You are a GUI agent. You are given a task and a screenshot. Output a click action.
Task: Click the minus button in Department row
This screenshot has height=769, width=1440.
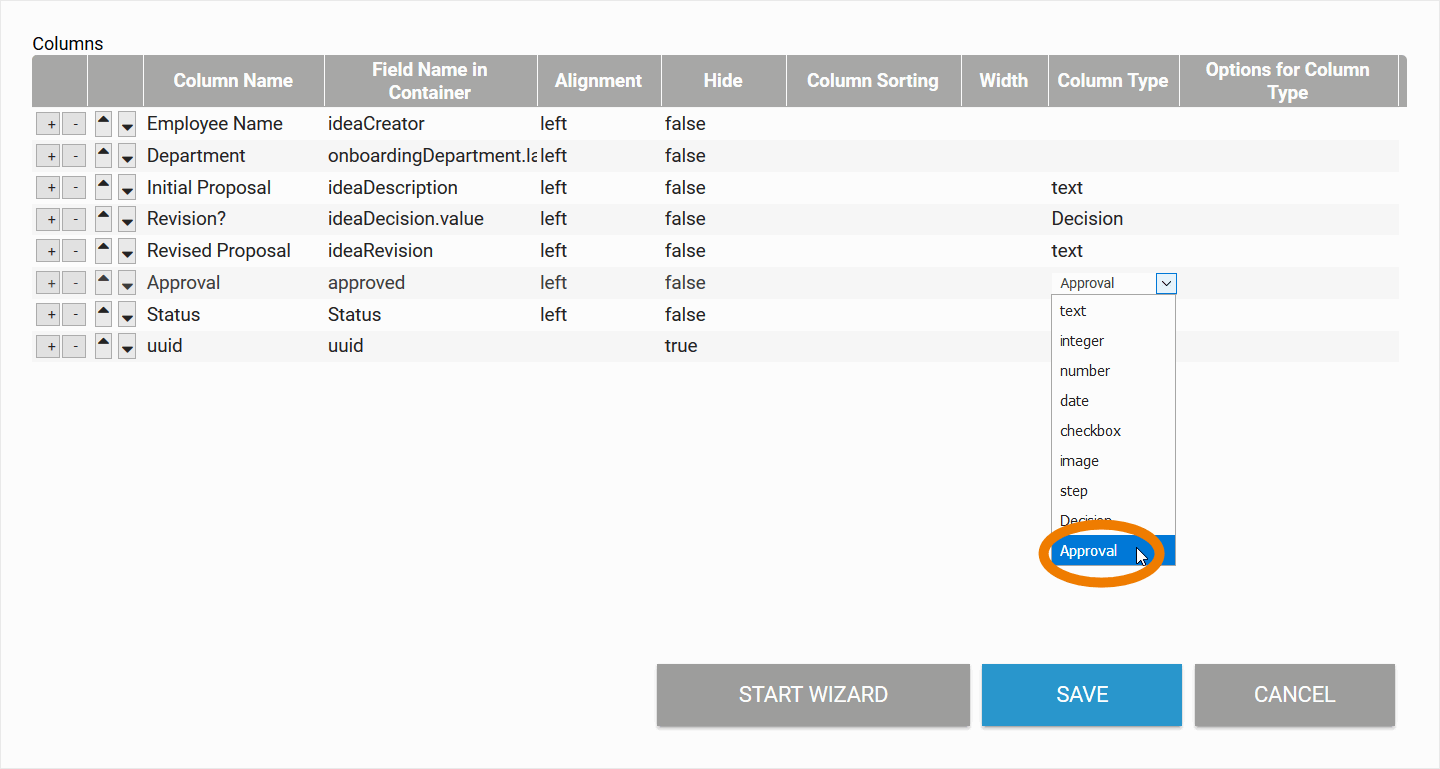74,156
